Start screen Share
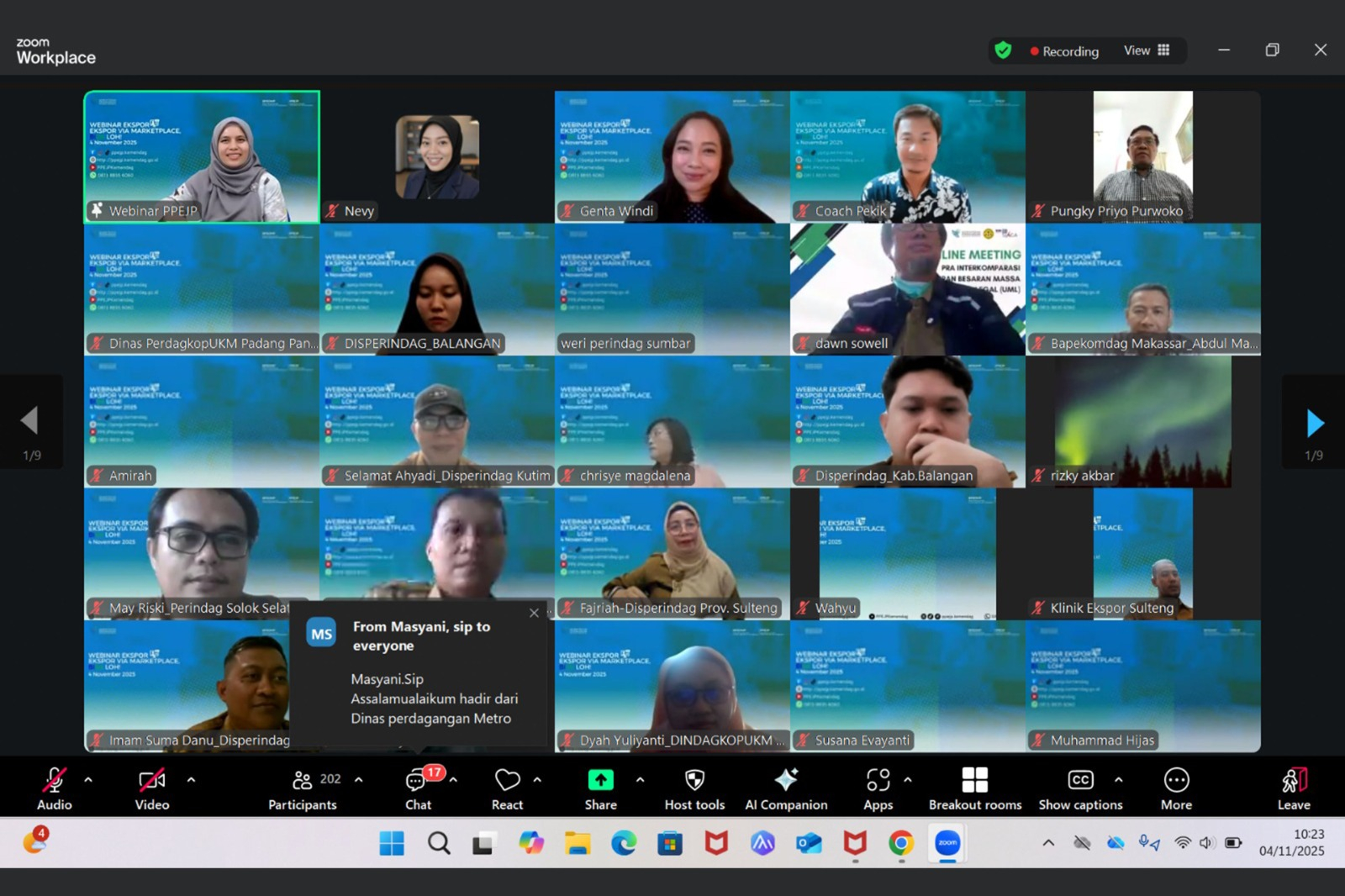 (600, 789)
